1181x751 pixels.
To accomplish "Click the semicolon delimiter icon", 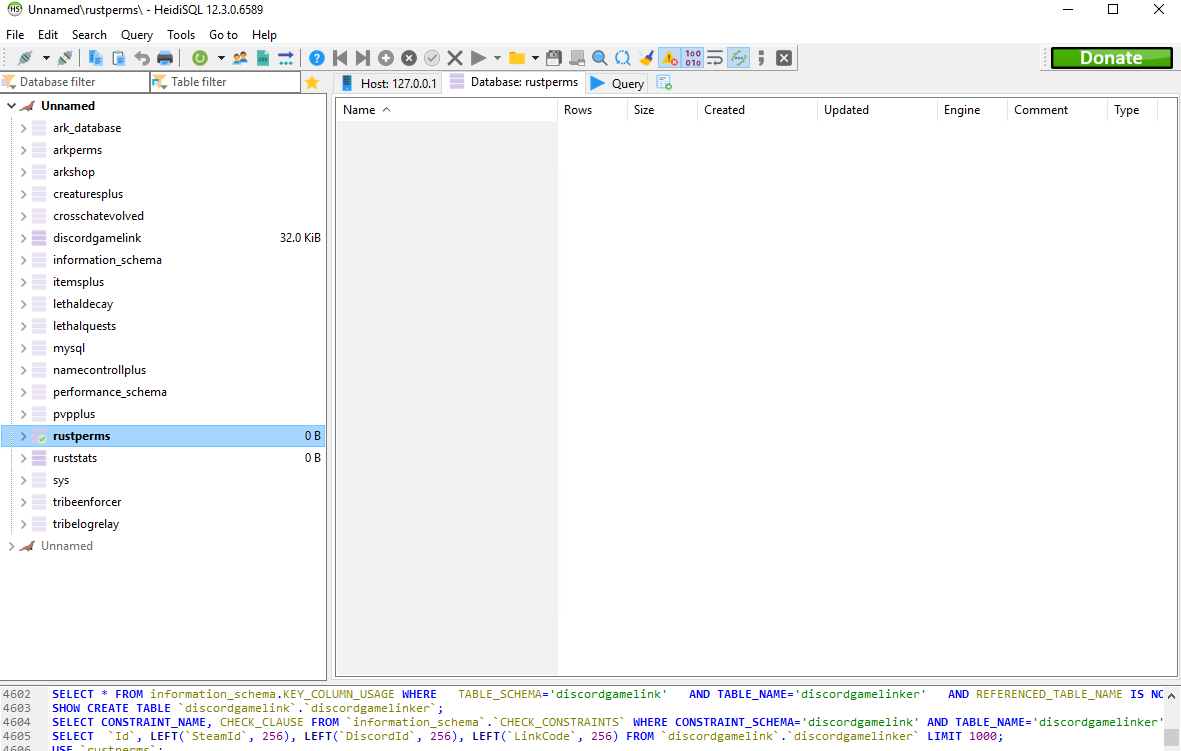I will tap(761, 58).
